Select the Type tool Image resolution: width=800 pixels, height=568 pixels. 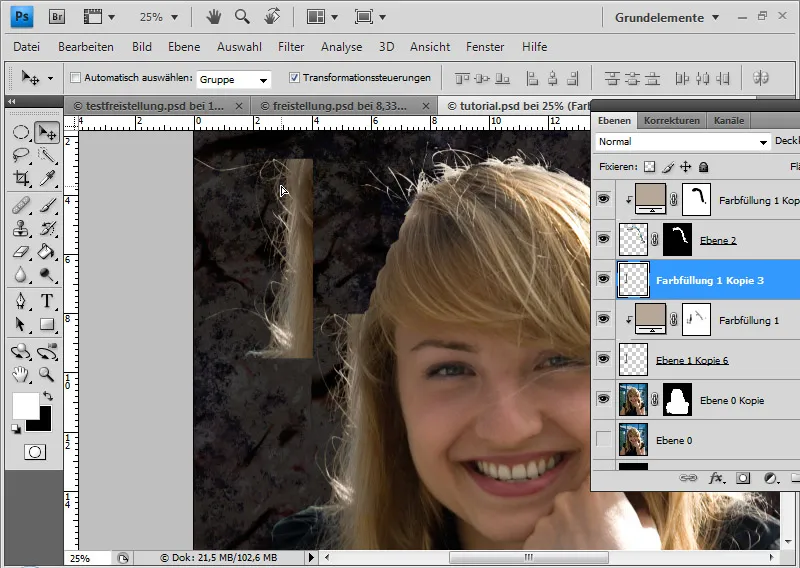click(x=47, y=301)
